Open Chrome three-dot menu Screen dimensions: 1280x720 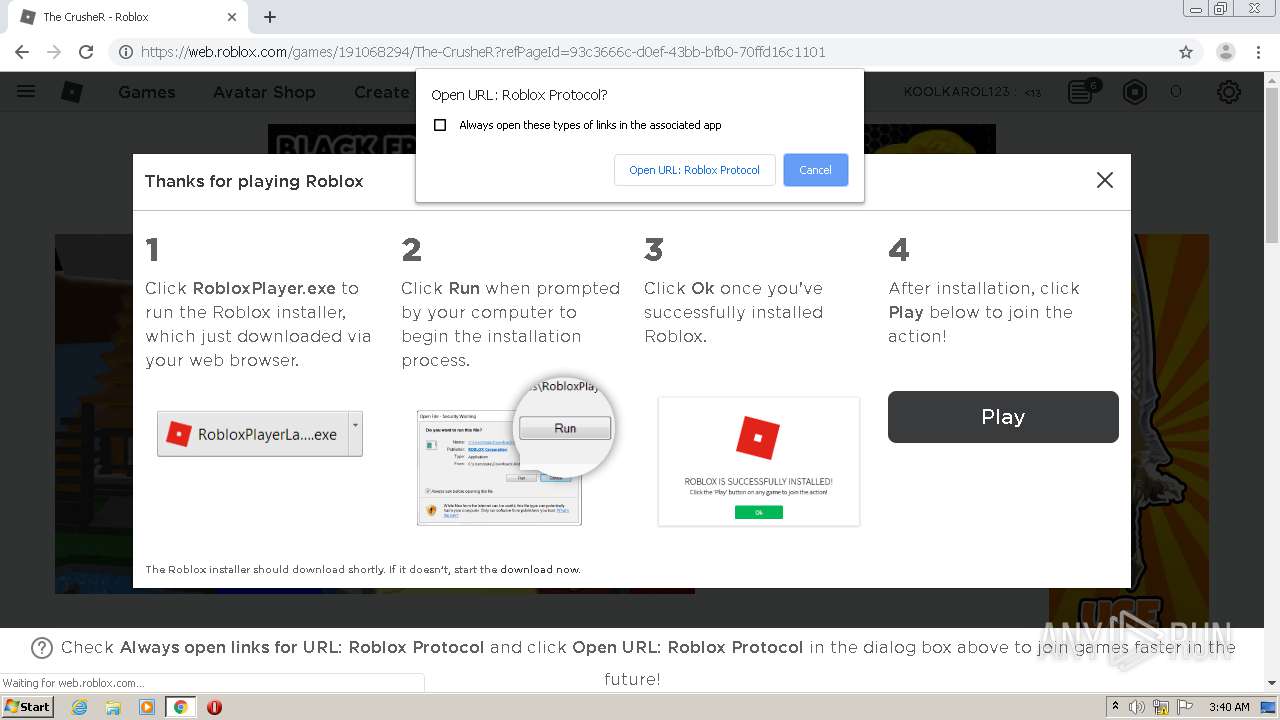1258,52
